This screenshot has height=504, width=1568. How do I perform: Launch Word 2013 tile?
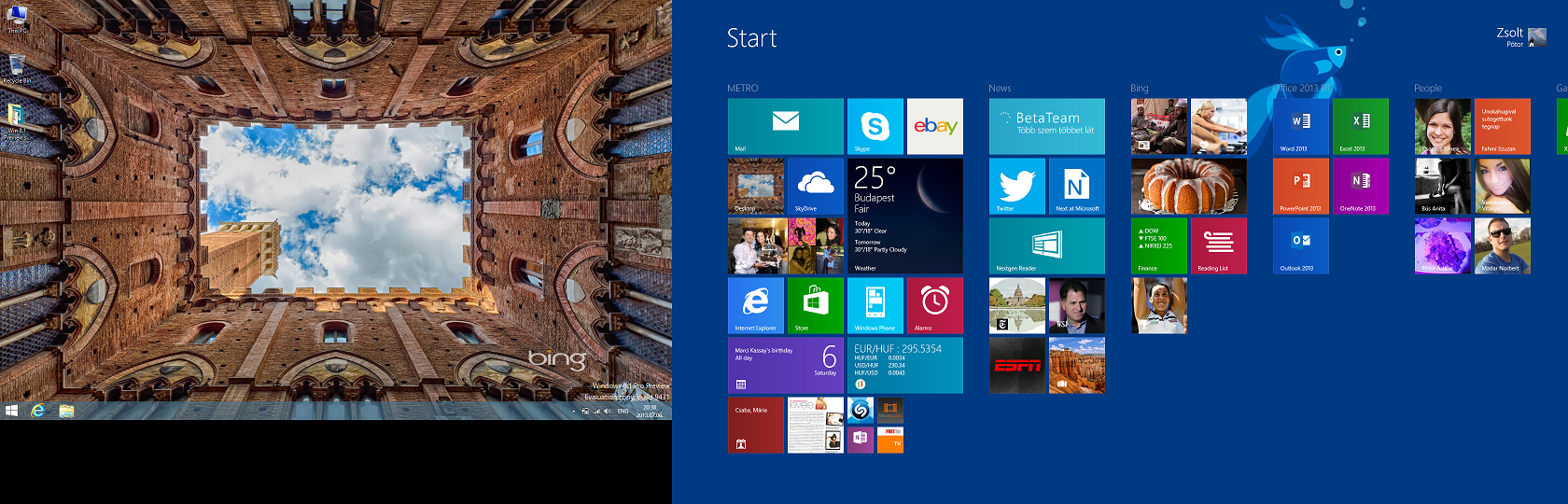1300,126
